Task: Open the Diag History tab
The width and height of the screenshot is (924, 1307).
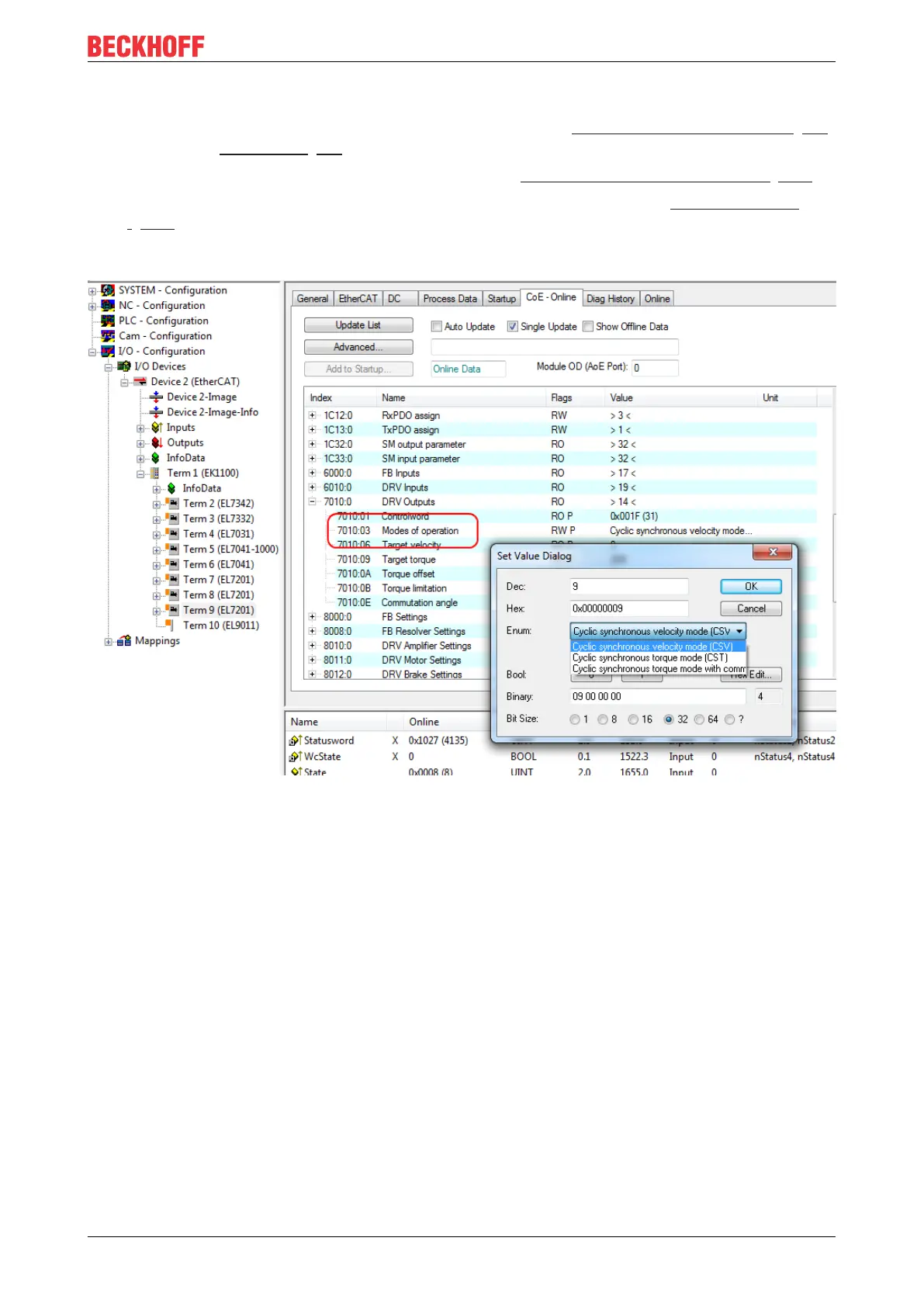Action: [x=611, y=299]
